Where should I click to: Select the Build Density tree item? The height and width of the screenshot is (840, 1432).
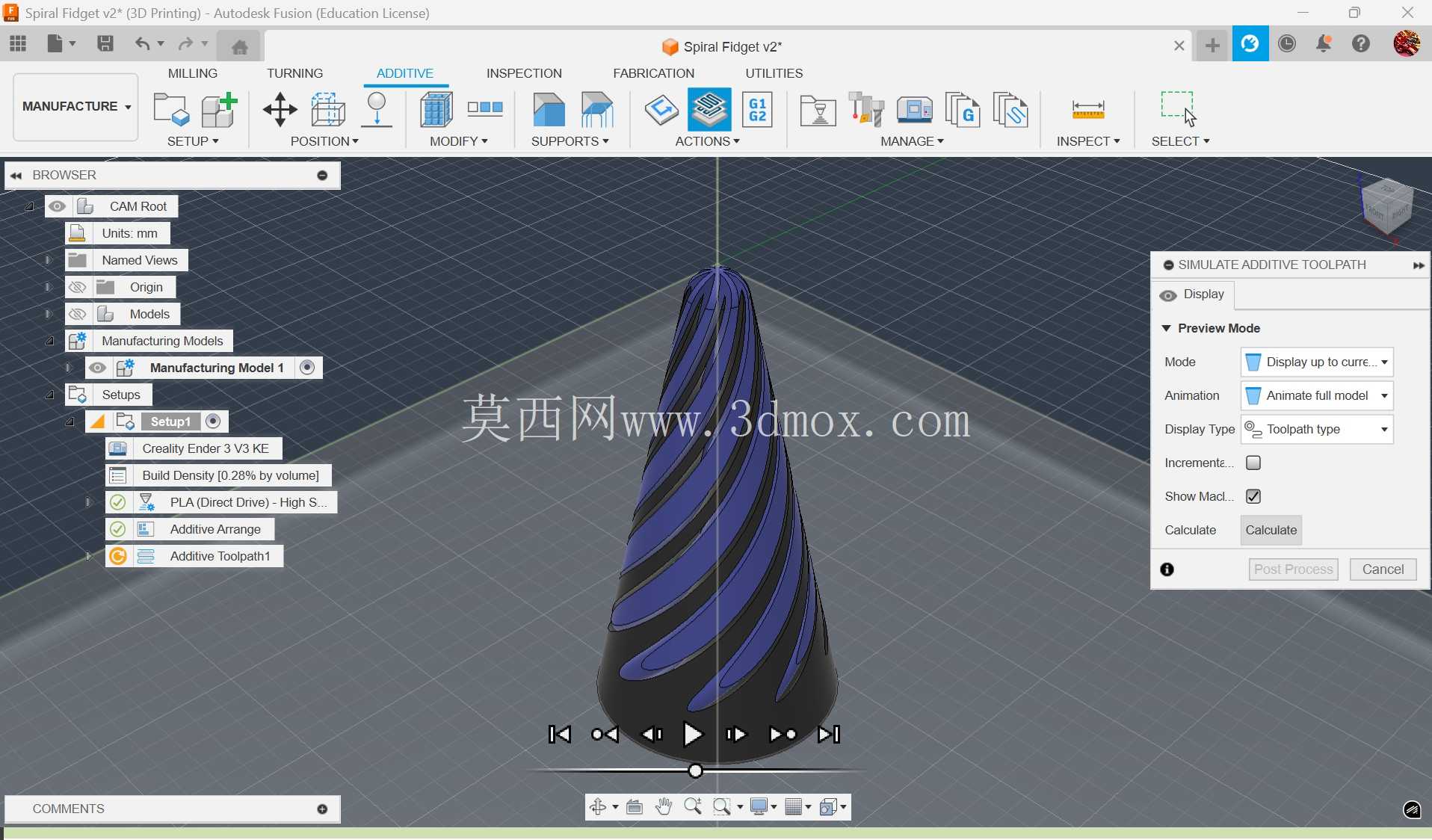[218, 475]
